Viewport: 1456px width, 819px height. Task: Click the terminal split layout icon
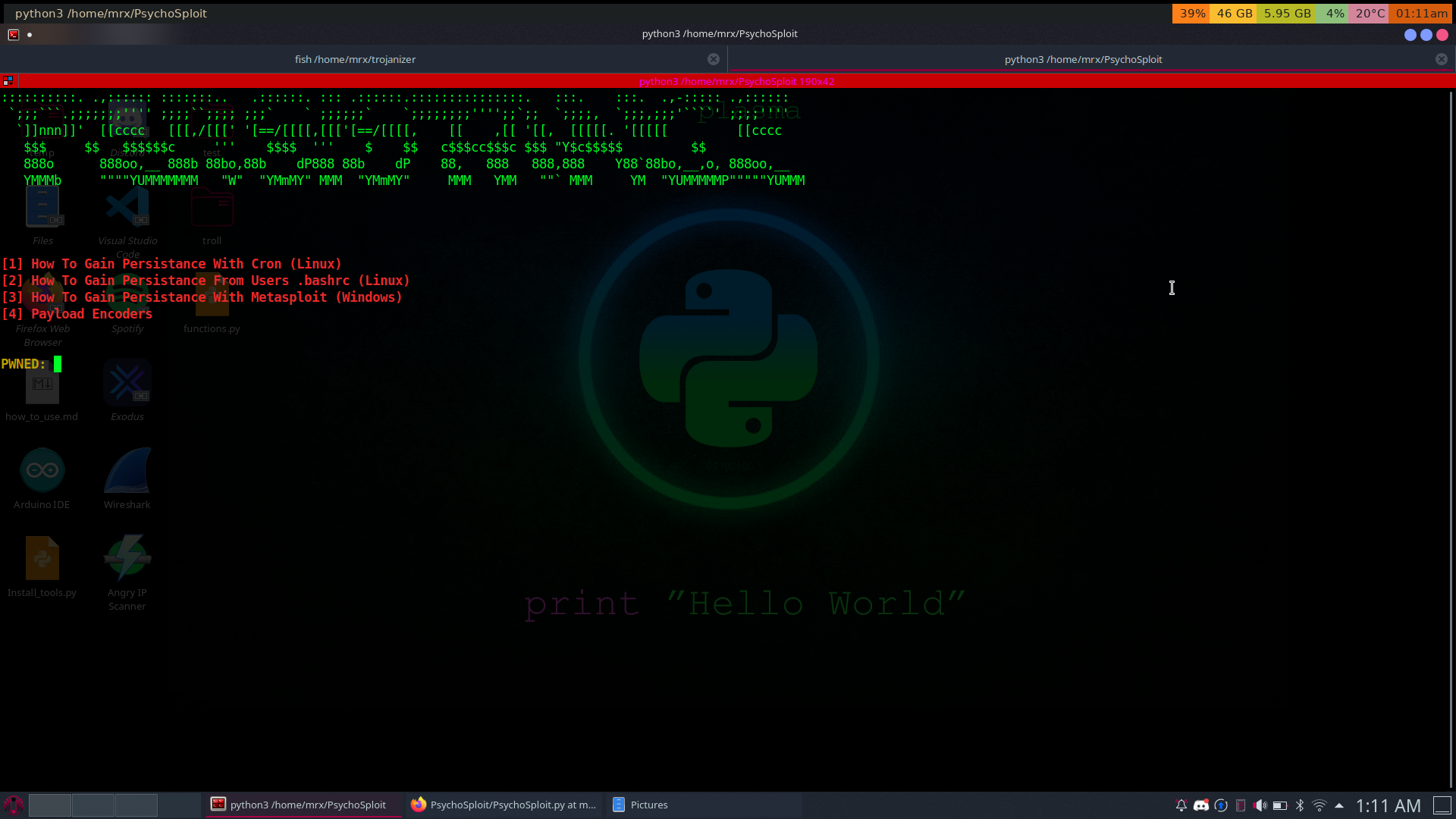[8, 80]
